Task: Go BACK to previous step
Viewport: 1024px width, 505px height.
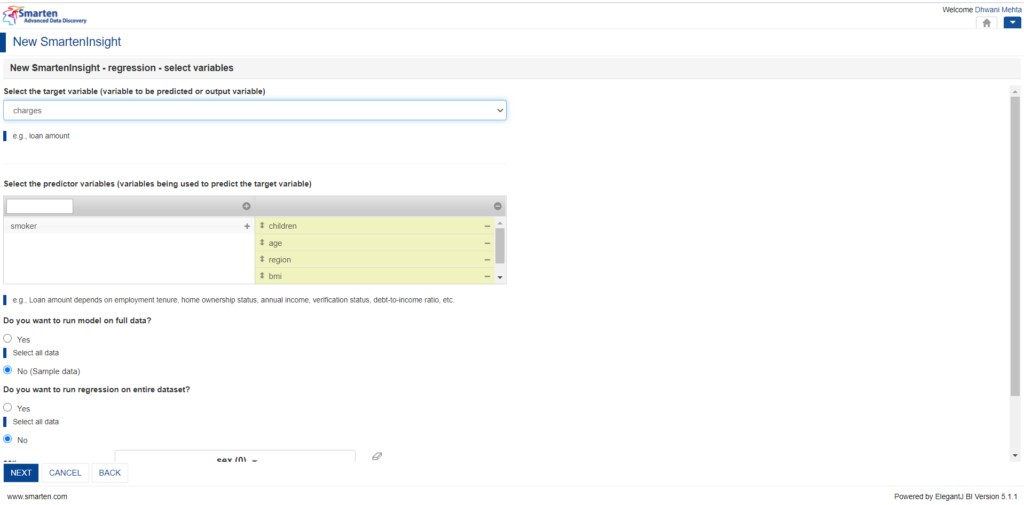Action: [x=110, y=473]
